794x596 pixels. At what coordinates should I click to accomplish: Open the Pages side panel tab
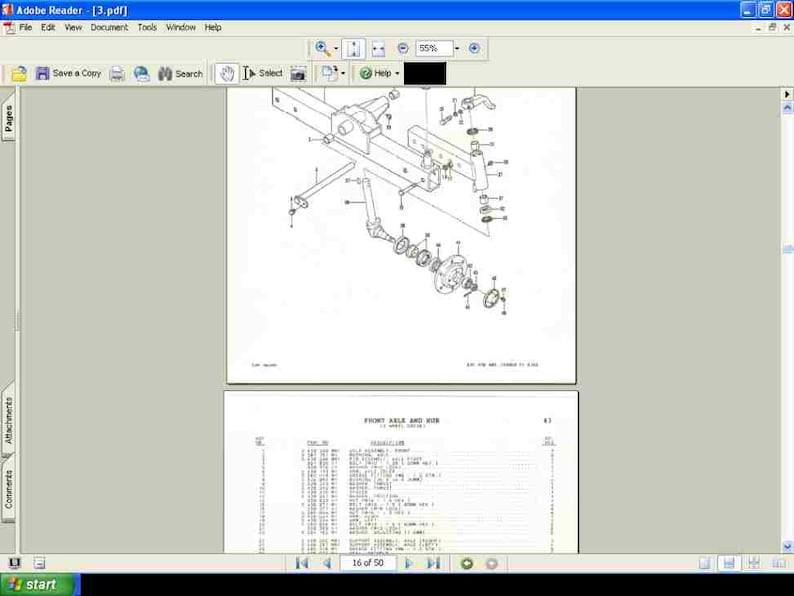(x=8, y=118)
